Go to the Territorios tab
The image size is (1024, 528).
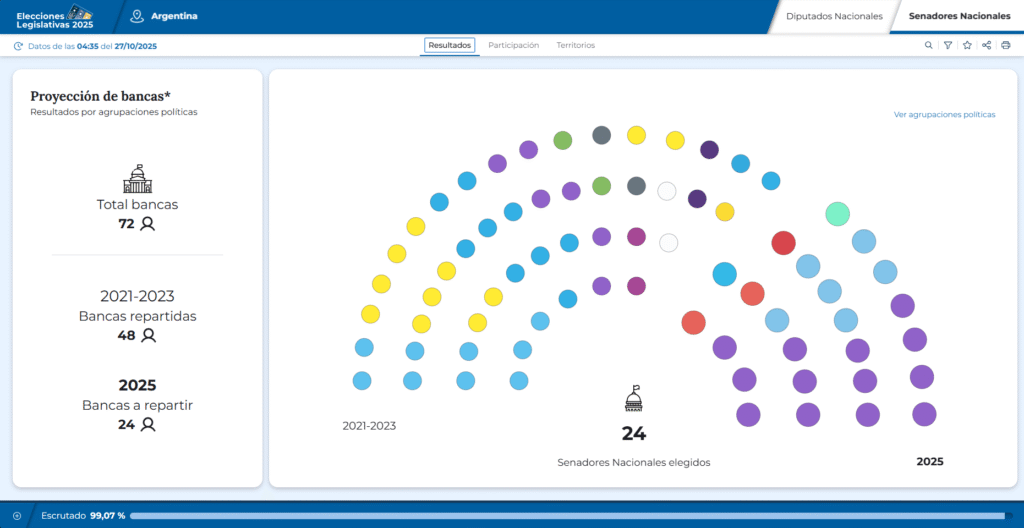[575, 45]
